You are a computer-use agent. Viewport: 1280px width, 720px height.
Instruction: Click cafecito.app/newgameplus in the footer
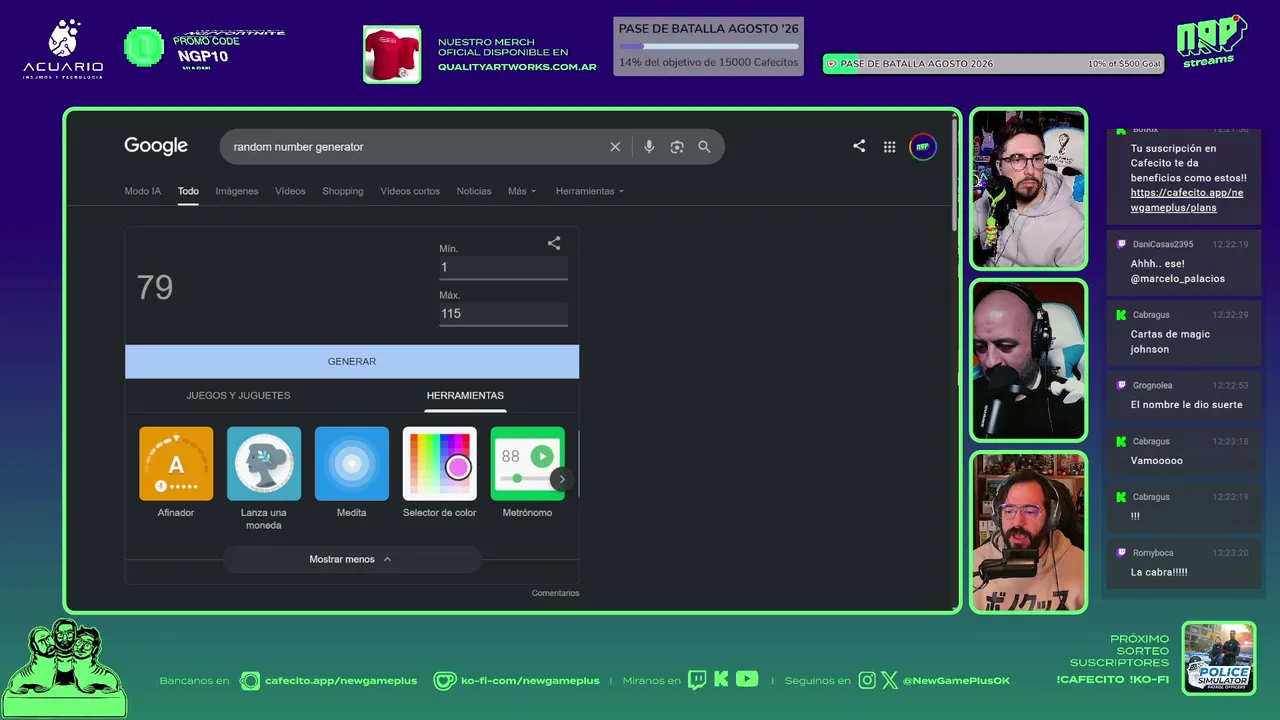[341, 681]
